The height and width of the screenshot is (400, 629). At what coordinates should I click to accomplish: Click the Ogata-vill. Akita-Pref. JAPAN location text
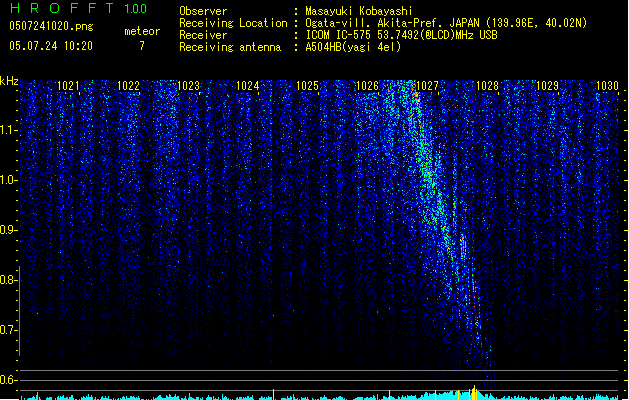pos(446,23)
